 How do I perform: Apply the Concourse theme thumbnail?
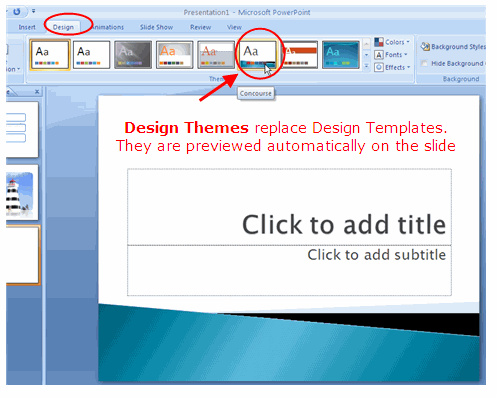[x=258, y=55]
